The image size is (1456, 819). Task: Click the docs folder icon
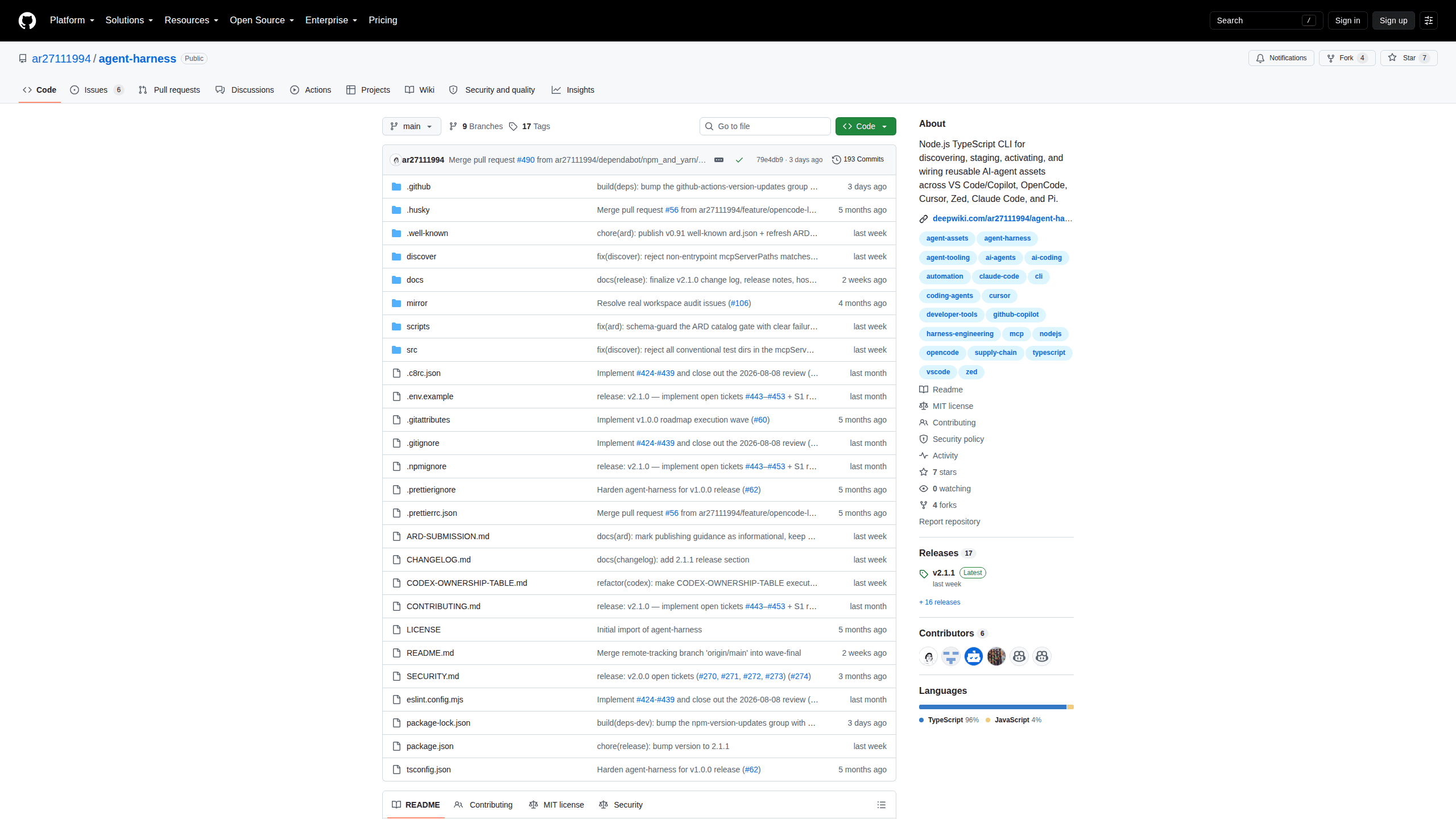pyautogui.click(x=396, y=280)
